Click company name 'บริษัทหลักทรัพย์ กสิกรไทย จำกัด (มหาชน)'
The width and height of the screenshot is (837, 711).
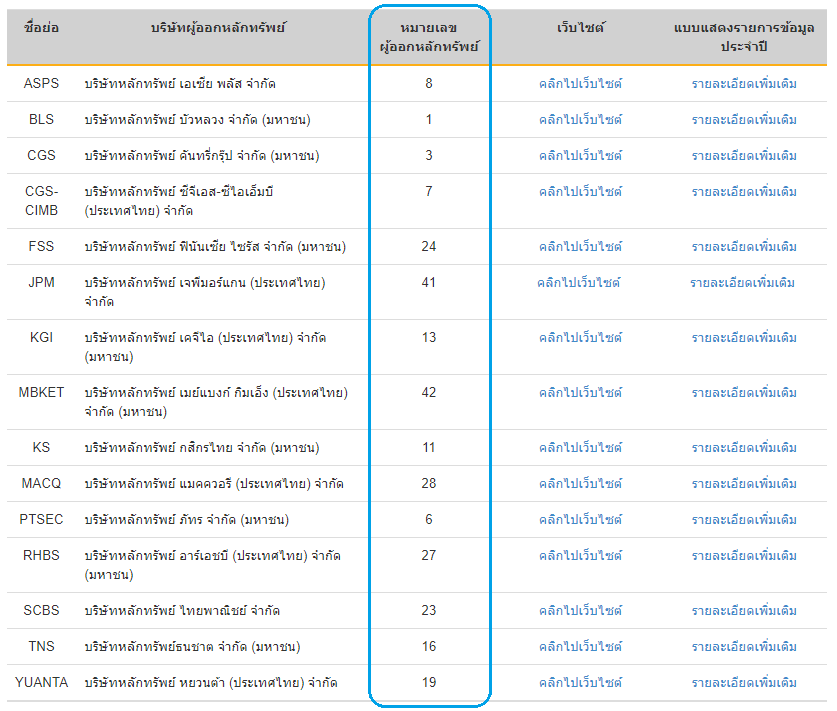point(202,448)
